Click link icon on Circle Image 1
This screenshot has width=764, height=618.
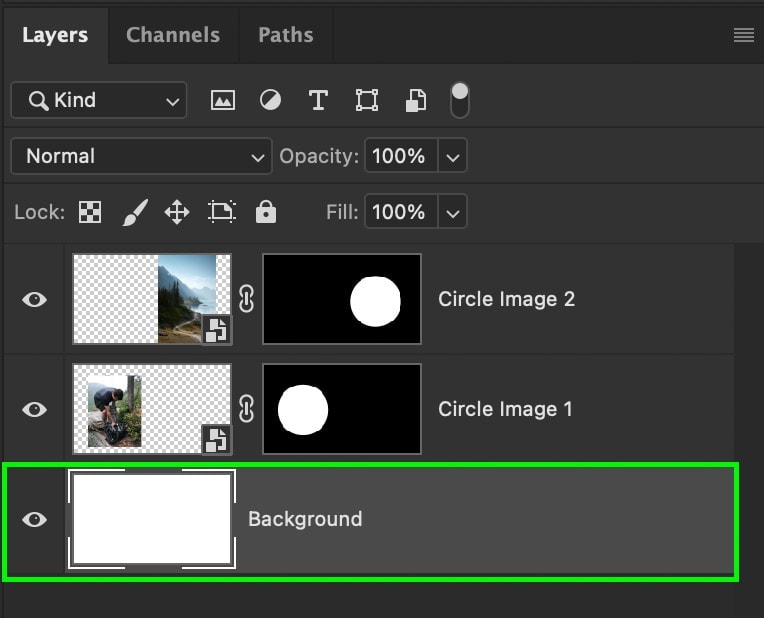click(x=247, y=409)
